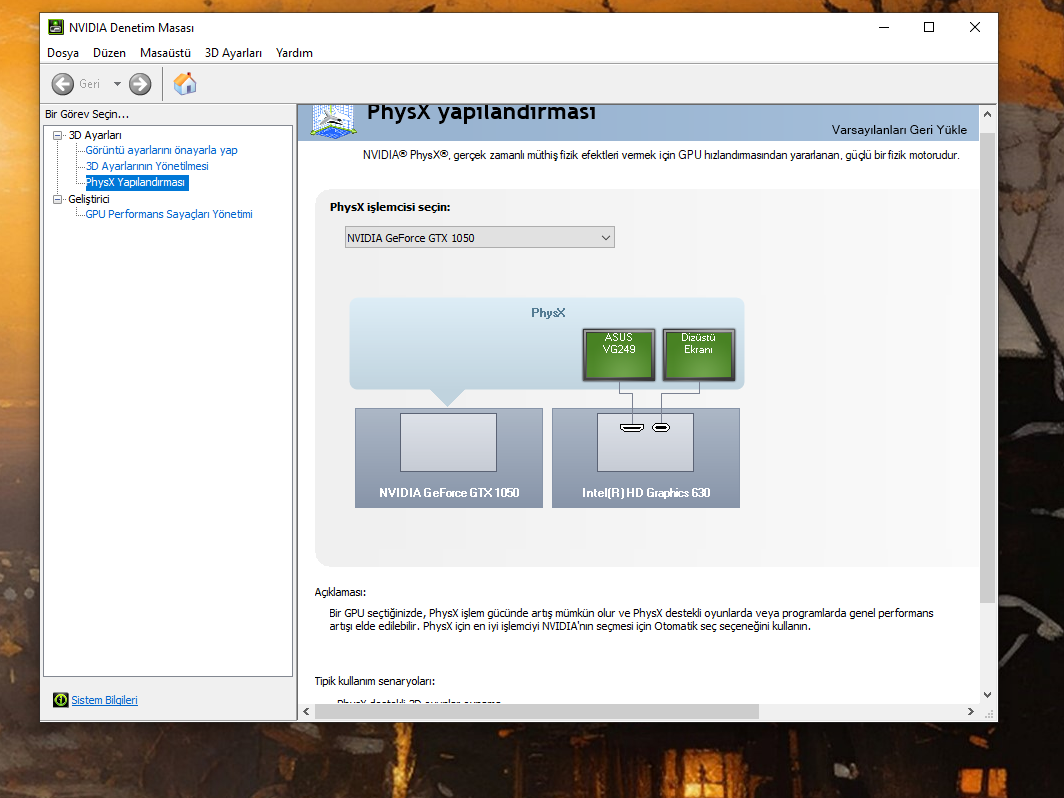The width and height of the screenshot is (1064, 798).
Task: Click the NVIDIA Denetim Masası title icon
Action: [56, 27]
